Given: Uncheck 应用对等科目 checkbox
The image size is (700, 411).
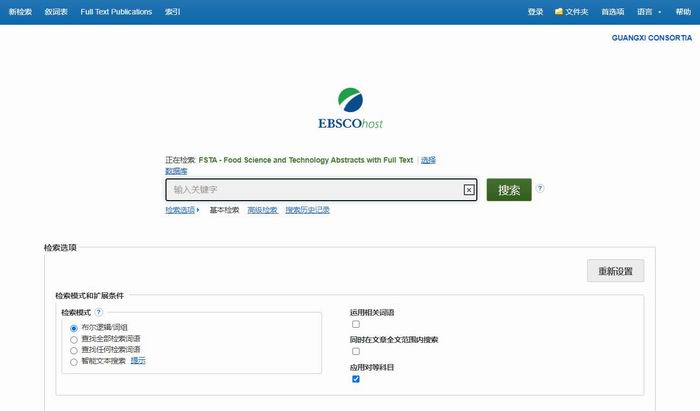Looking at the screenshot, I should [x=356, y=379].
